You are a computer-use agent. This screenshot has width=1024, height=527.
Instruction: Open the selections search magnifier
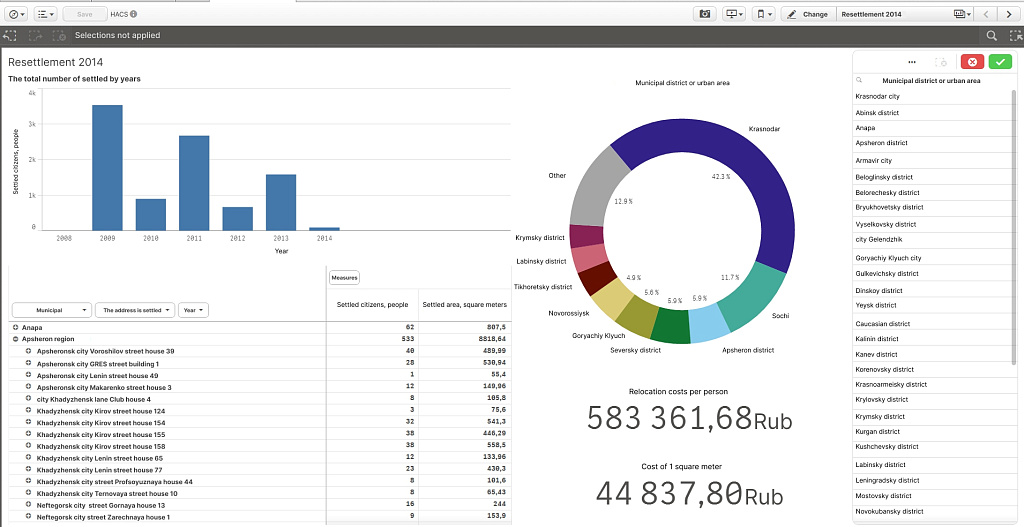pos(992,35)
